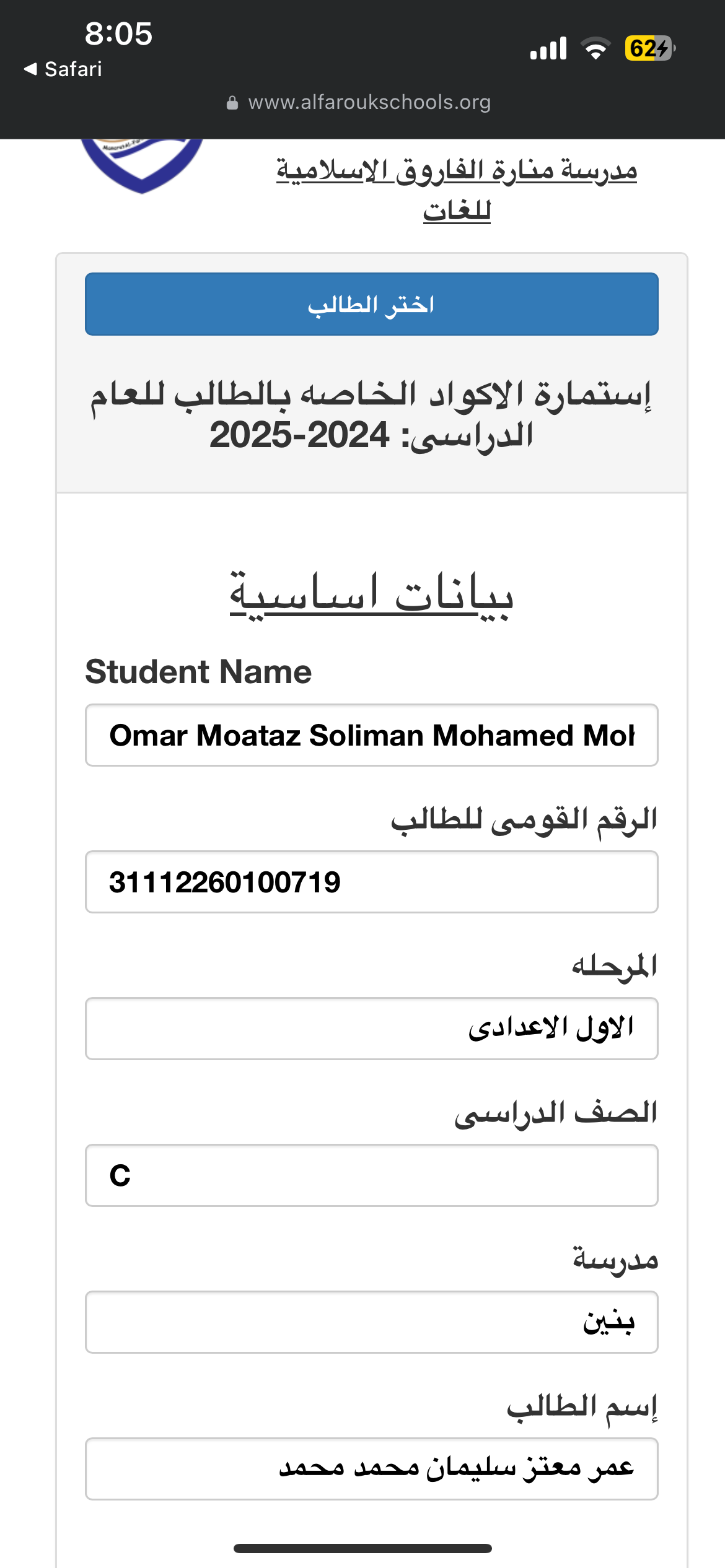The height and width of the screenshot is (1568, 725).
Task: Tap the 8:05 clock in status bar
Action: tap(118, 33)
